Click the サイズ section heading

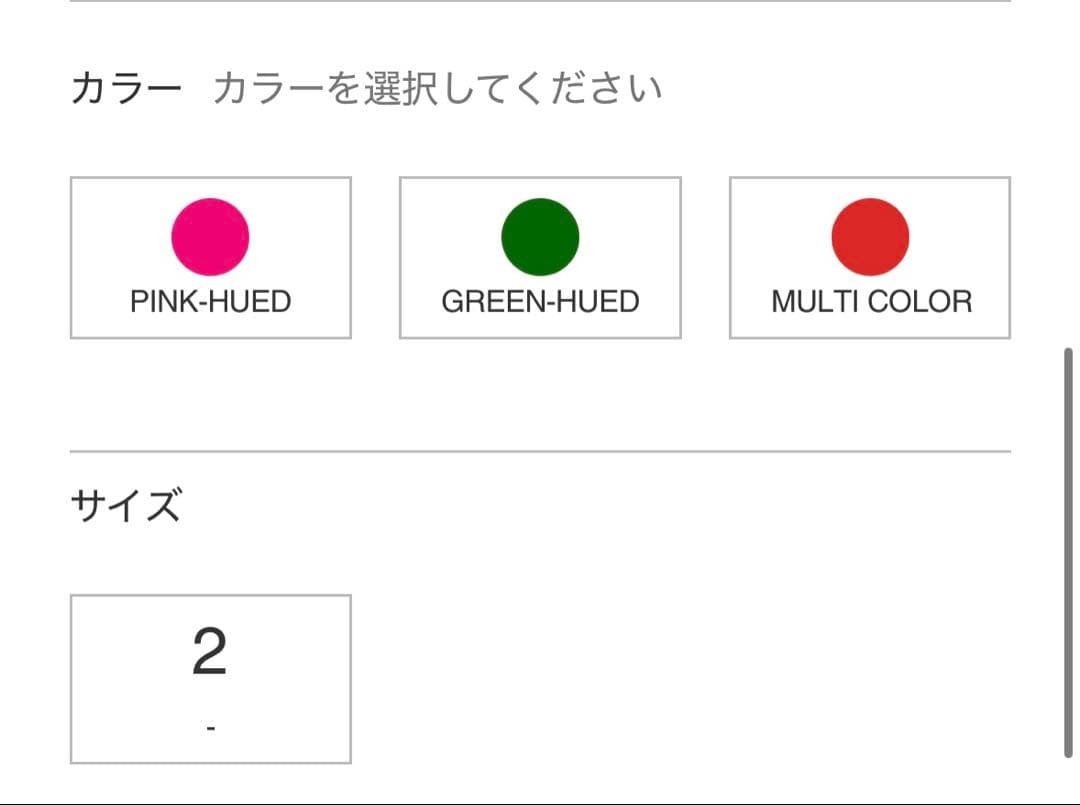click(x=125, y=505)
